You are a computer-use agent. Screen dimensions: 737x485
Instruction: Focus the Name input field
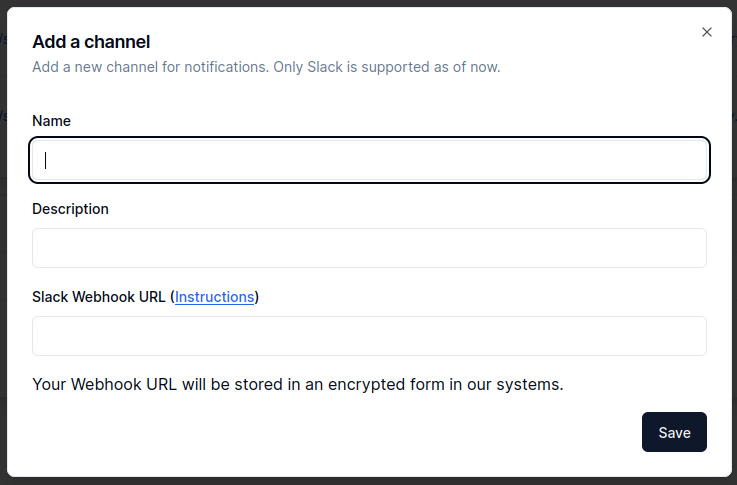coord(369,160)
